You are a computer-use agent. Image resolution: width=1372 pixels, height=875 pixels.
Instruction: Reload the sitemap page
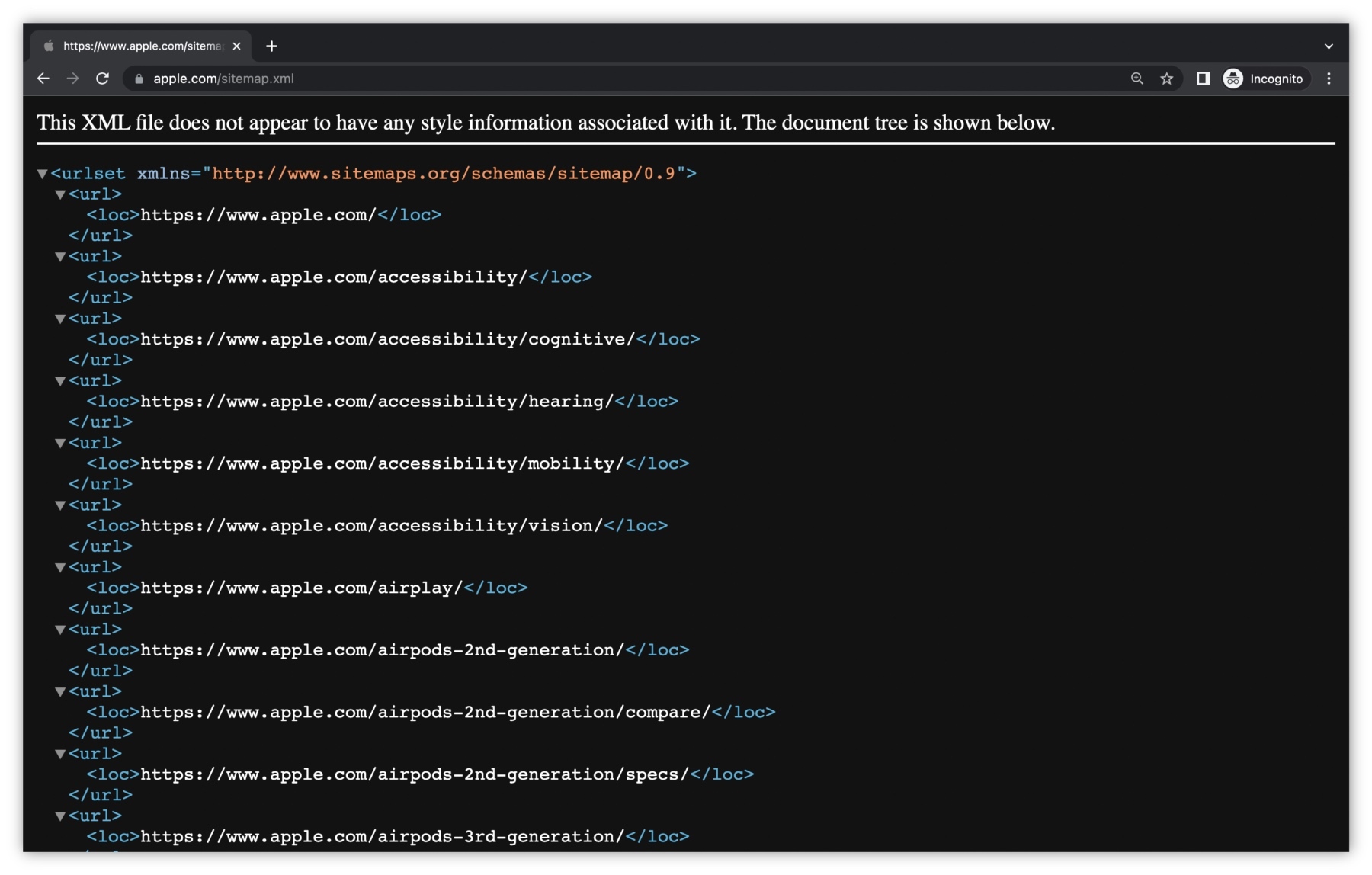pos(103,78)
